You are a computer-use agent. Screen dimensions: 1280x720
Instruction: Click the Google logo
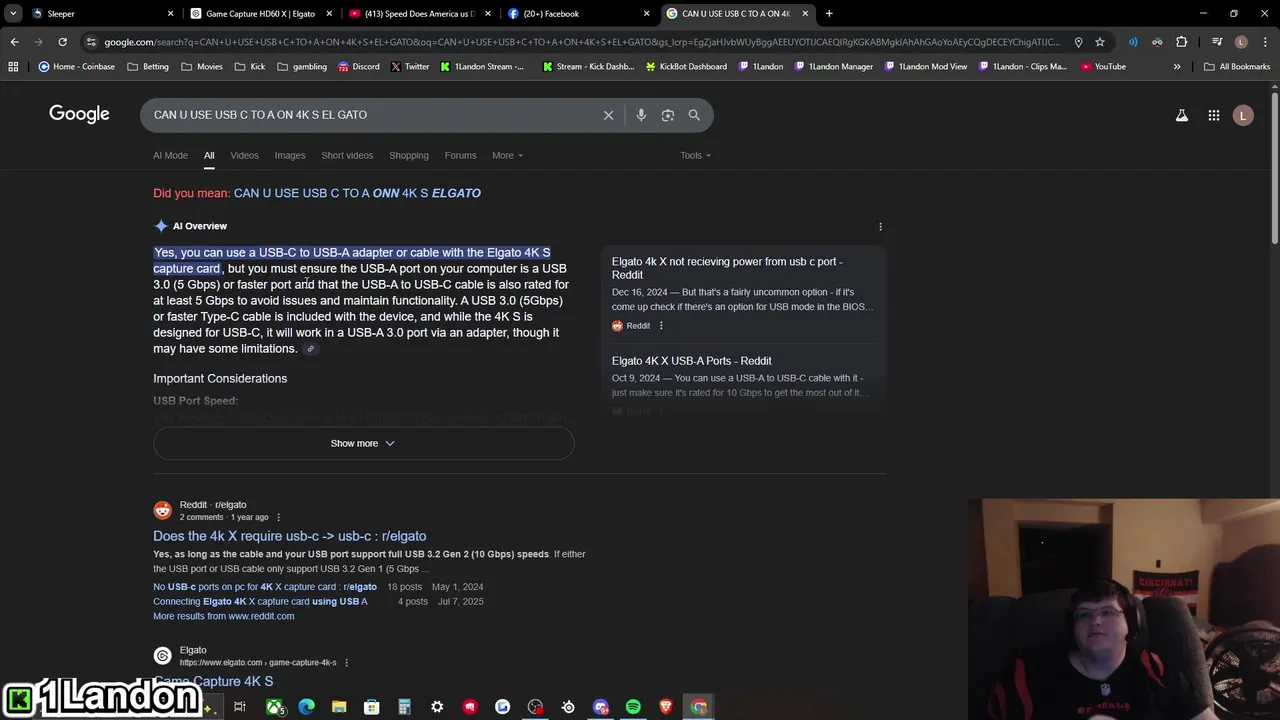pyautogui.click(x=79, y=114)
